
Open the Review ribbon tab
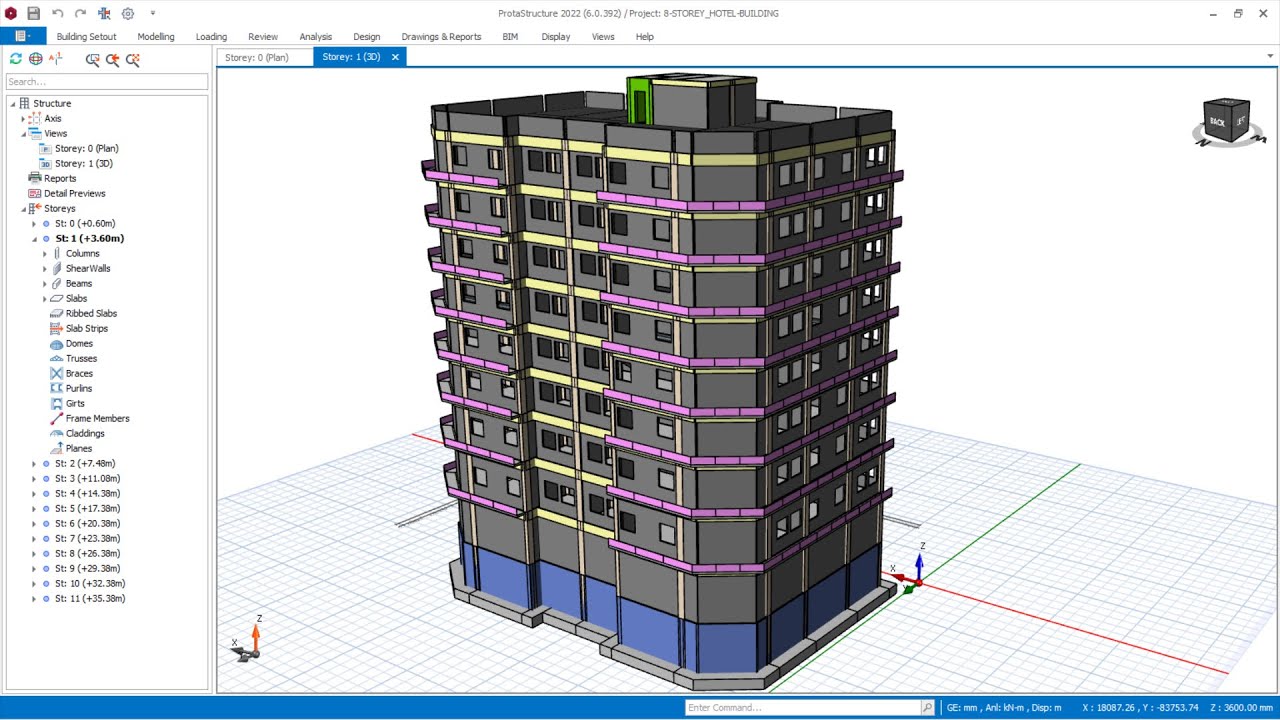point(263,36)
